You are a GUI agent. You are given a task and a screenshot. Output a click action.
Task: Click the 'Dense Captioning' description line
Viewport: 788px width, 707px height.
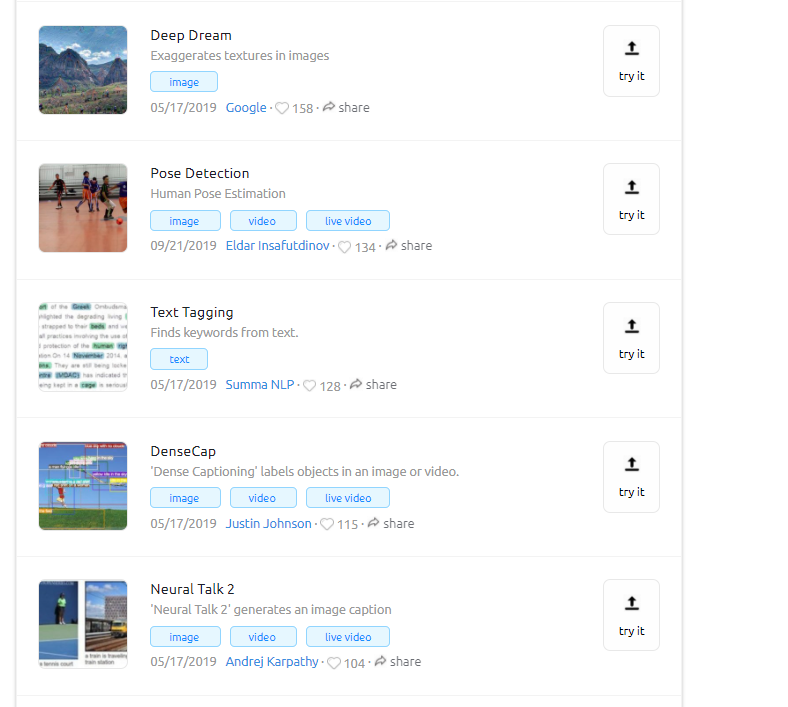tap(305, 472)
